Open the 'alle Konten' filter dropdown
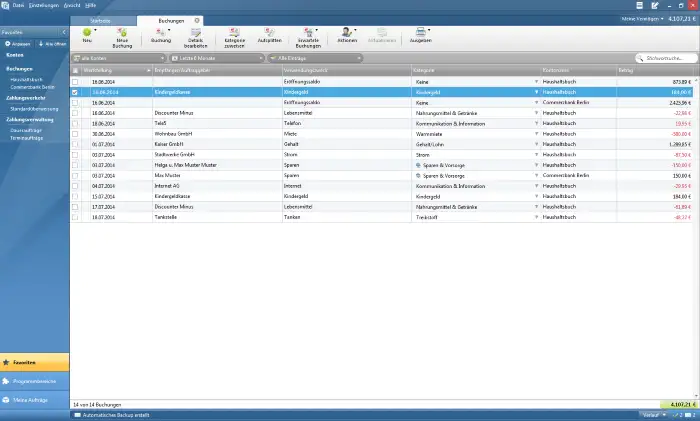 118,59
